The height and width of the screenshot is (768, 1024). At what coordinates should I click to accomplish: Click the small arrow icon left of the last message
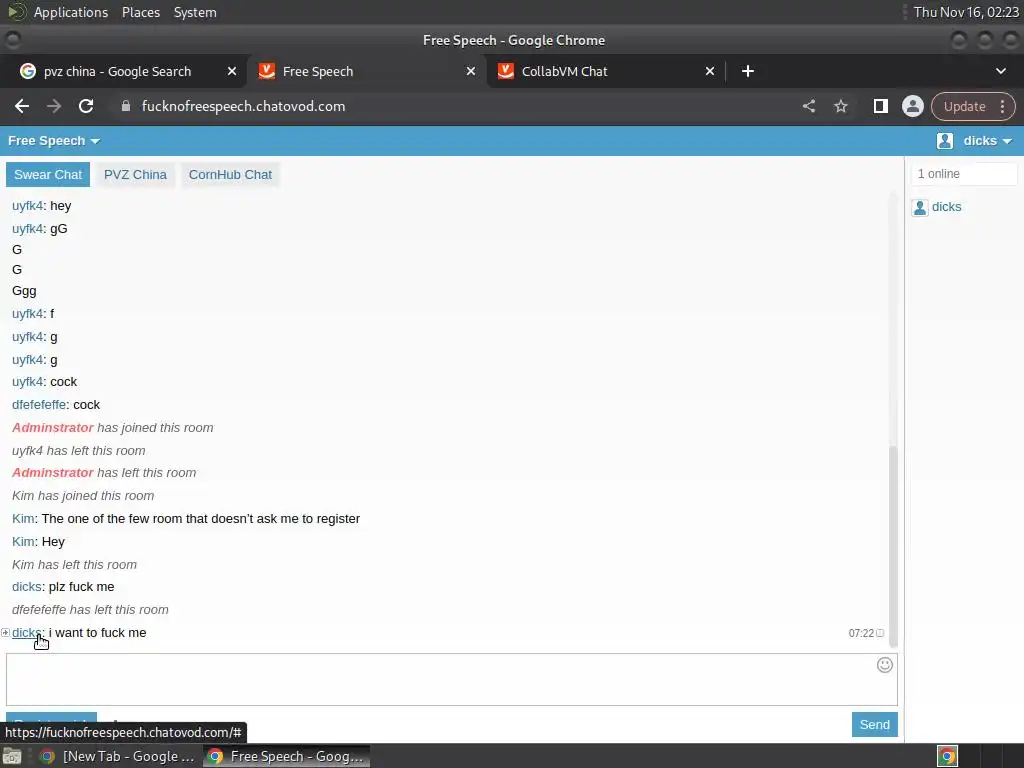[x=5, y=632]
